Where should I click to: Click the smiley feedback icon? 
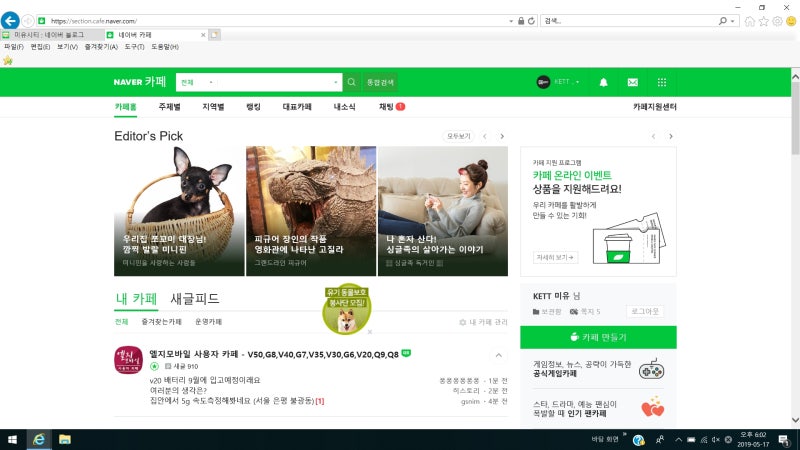pos(791,21)
